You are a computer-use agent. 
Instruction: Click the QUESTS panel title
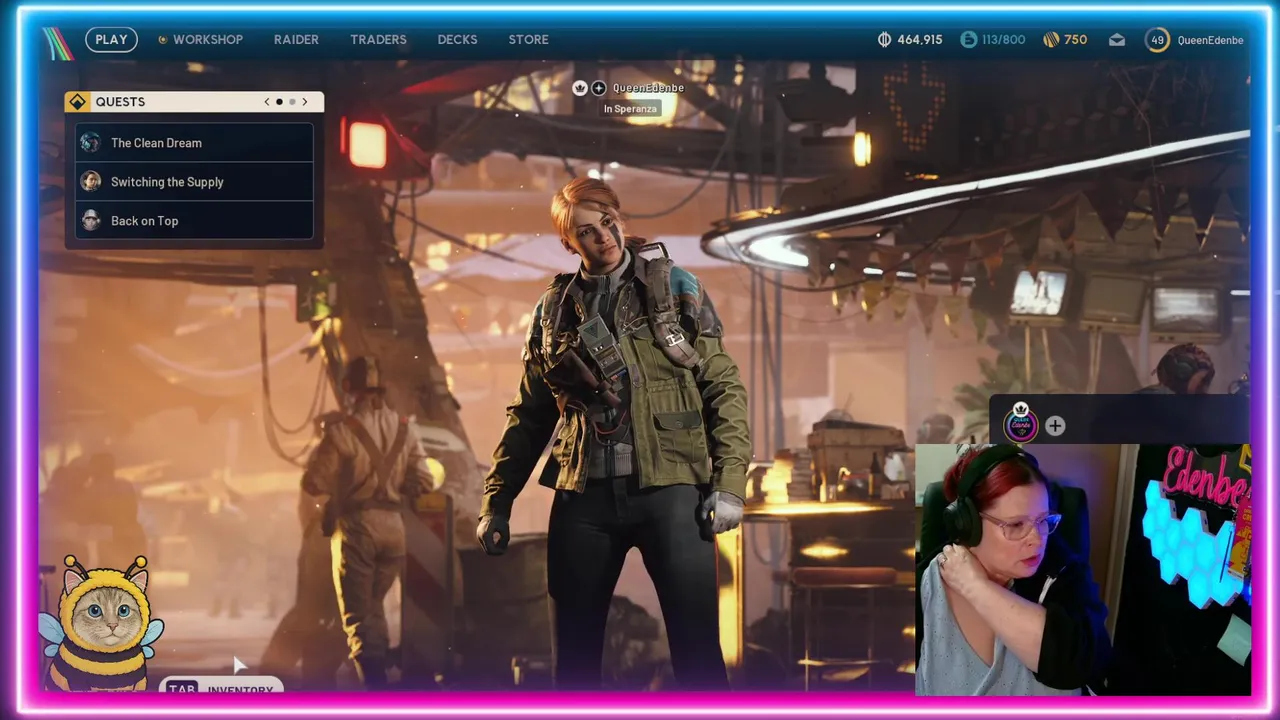coord(120,102)
